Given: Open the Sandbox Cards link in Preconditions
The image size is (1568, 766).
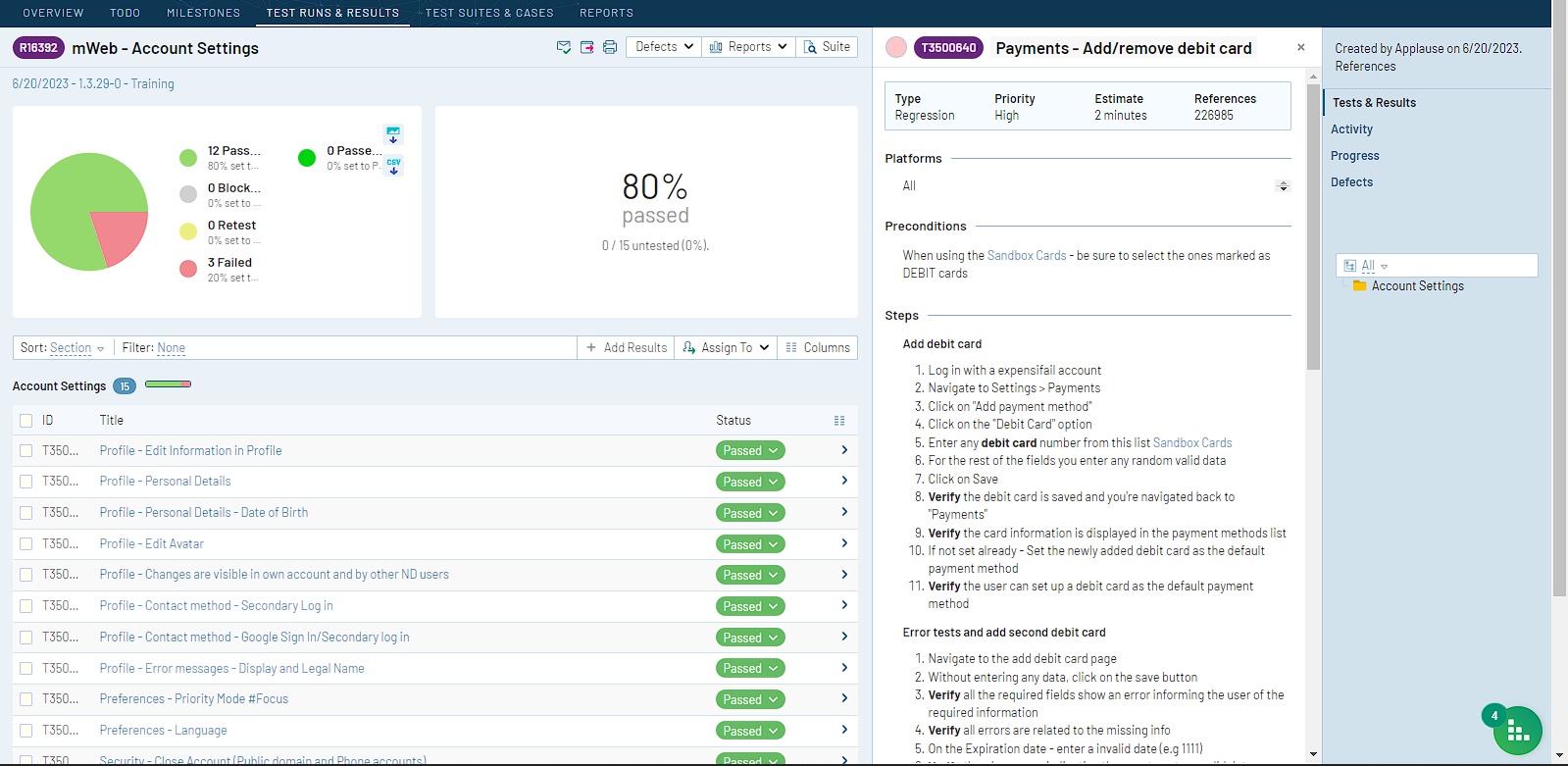Looking at the screenshot, I should [x=1026, y=256].
